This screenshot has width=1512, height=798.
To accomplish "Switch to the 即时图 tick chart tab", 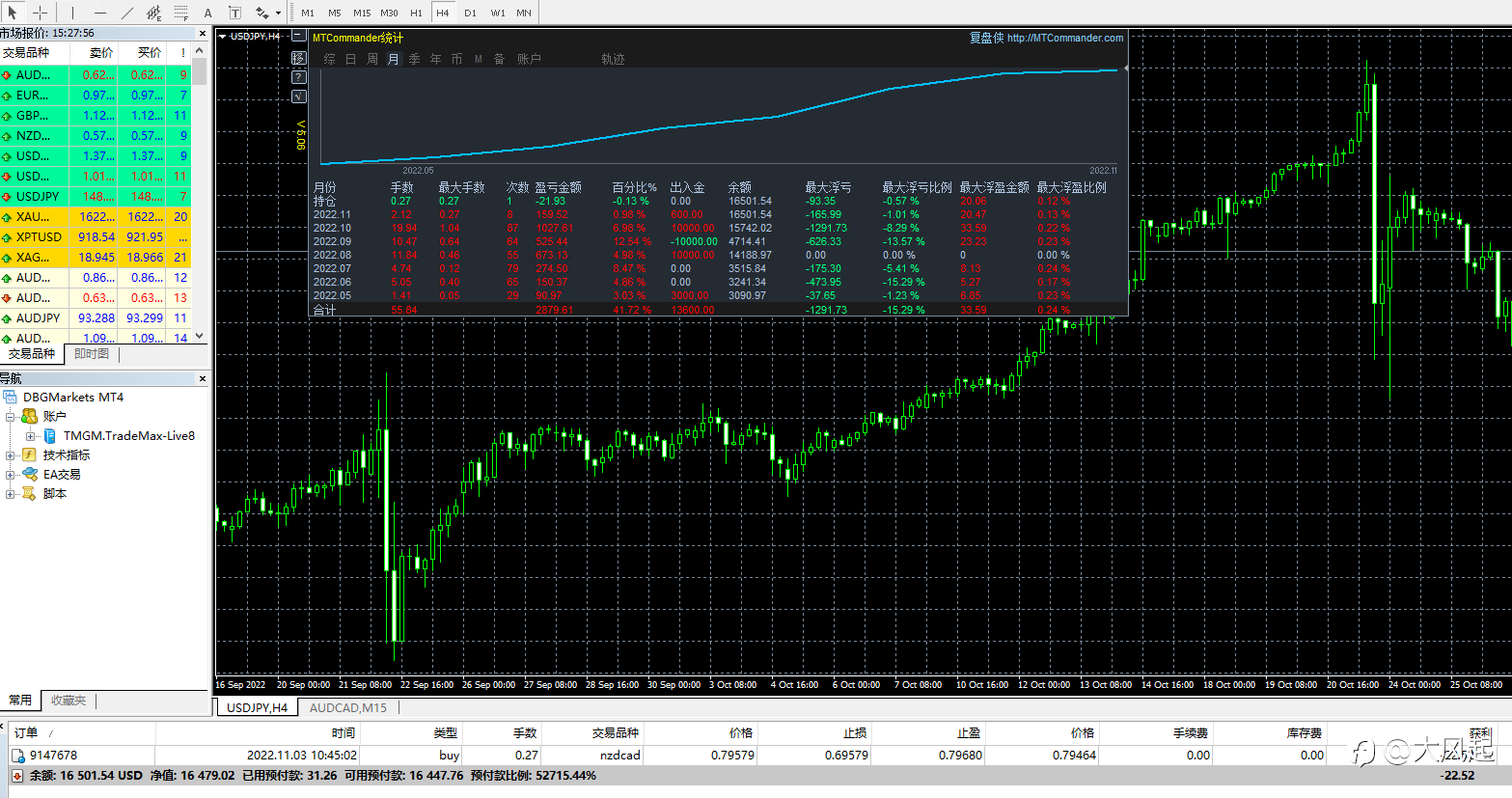I will point(92,354).
